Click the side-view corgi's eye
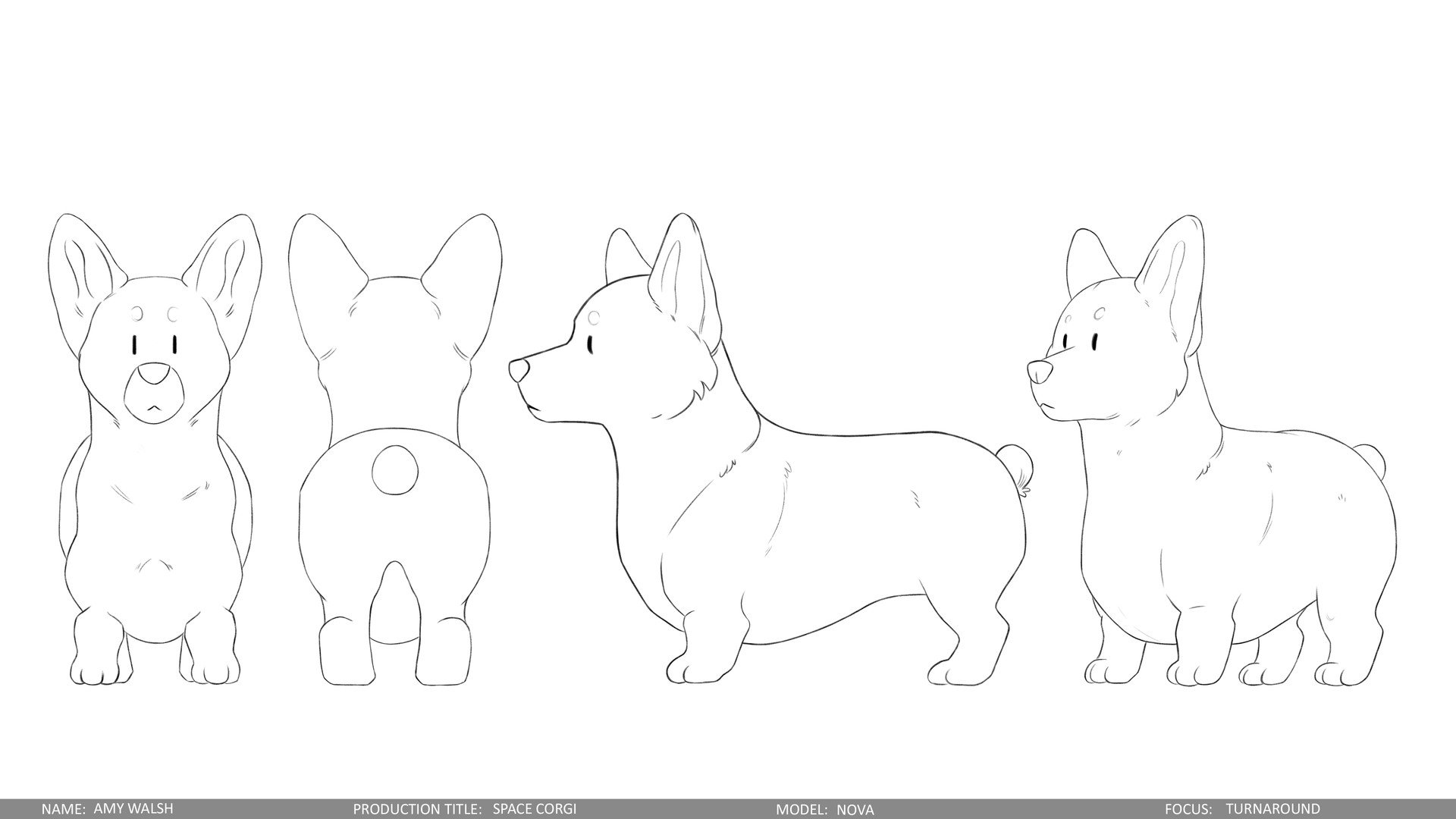The width and height of the screenshot is (1456, 819). 590,344
